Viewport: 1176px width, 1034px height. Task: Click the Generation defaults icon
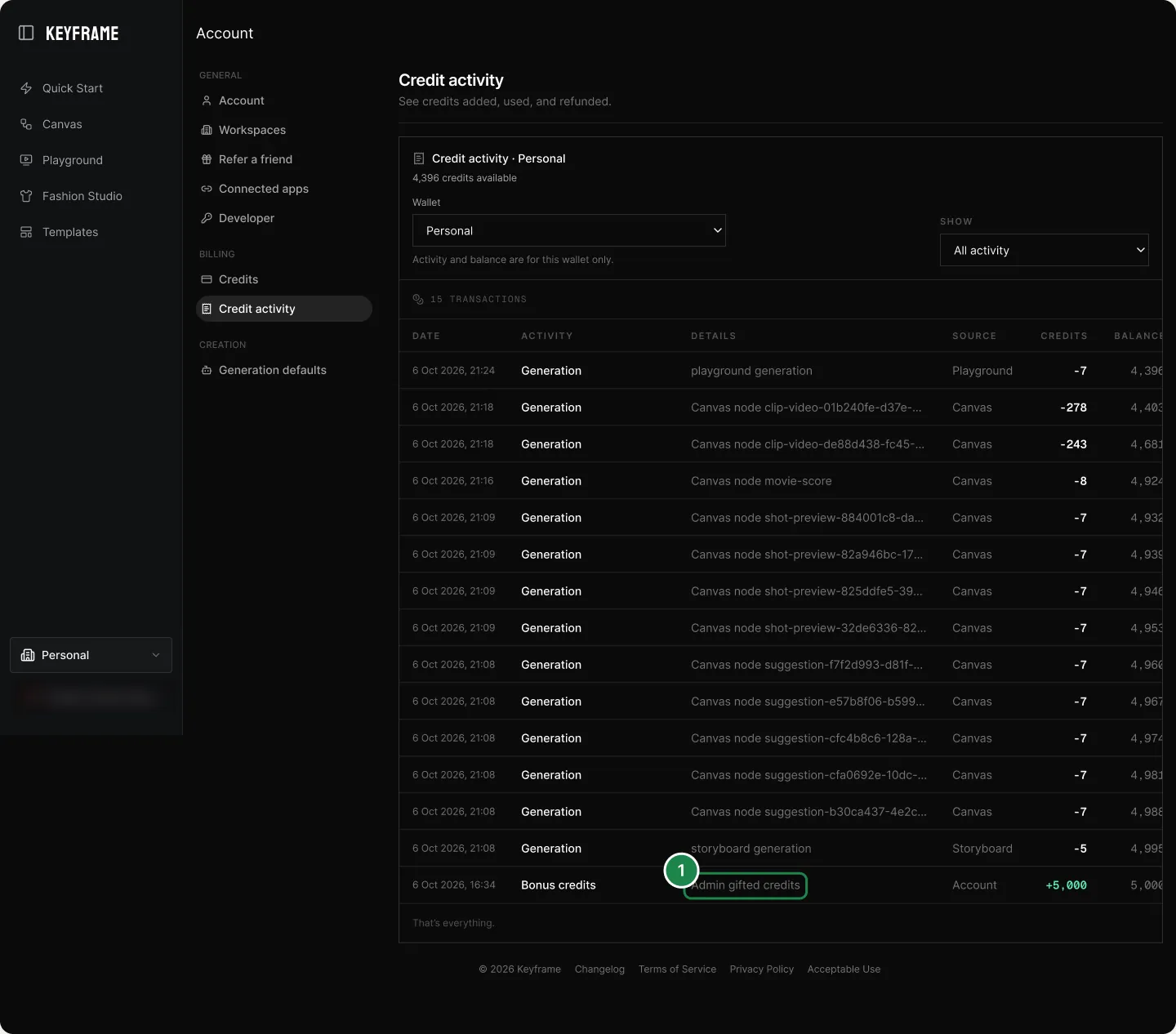207,370
